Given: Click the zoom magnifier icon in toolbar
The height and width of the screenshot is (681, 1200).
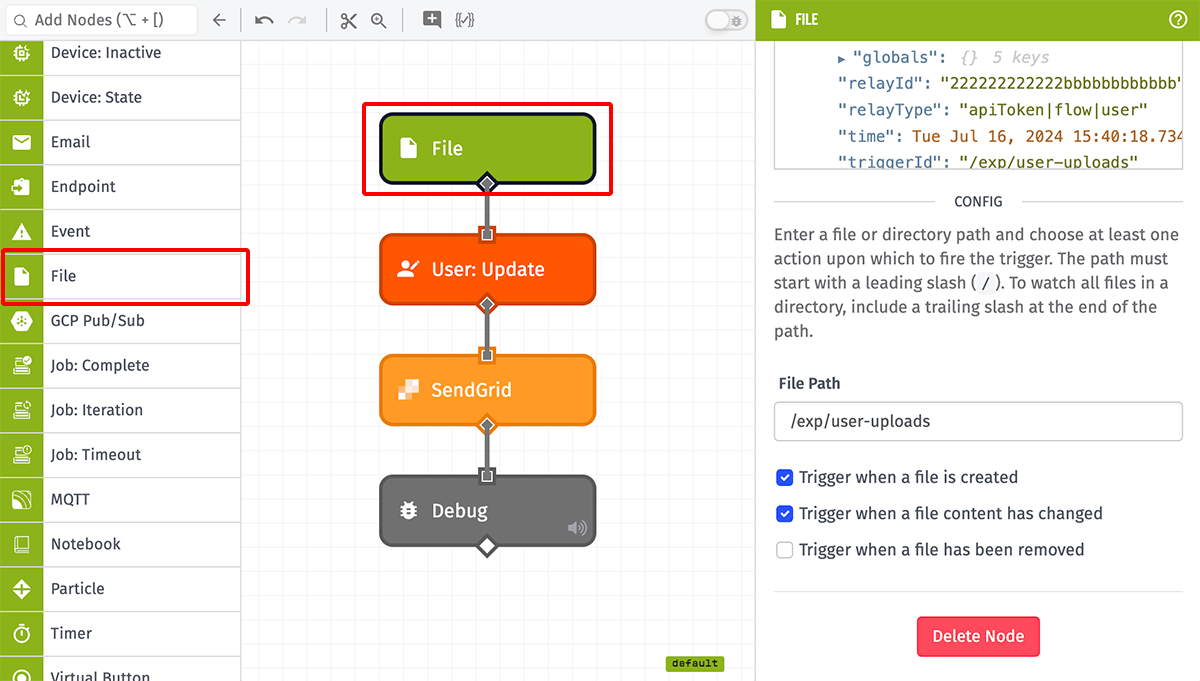Looking at the screenshot, I should [379, 20].
